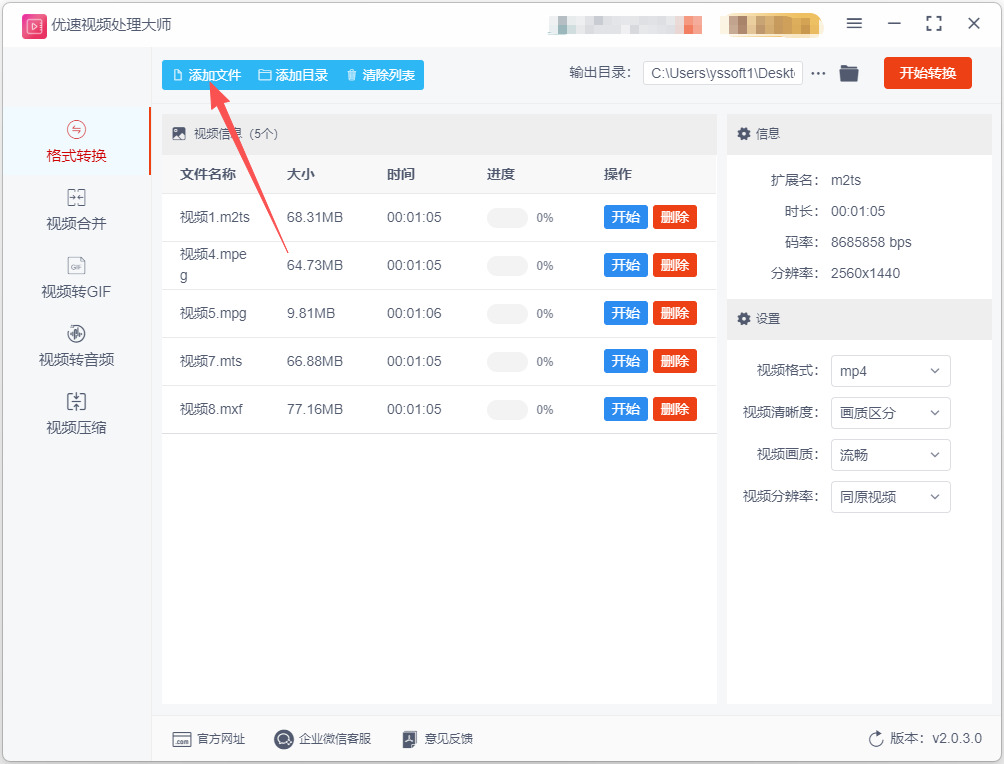Start converting 视频8.mxf
1004x764 pixels.
tap(625, 409)
